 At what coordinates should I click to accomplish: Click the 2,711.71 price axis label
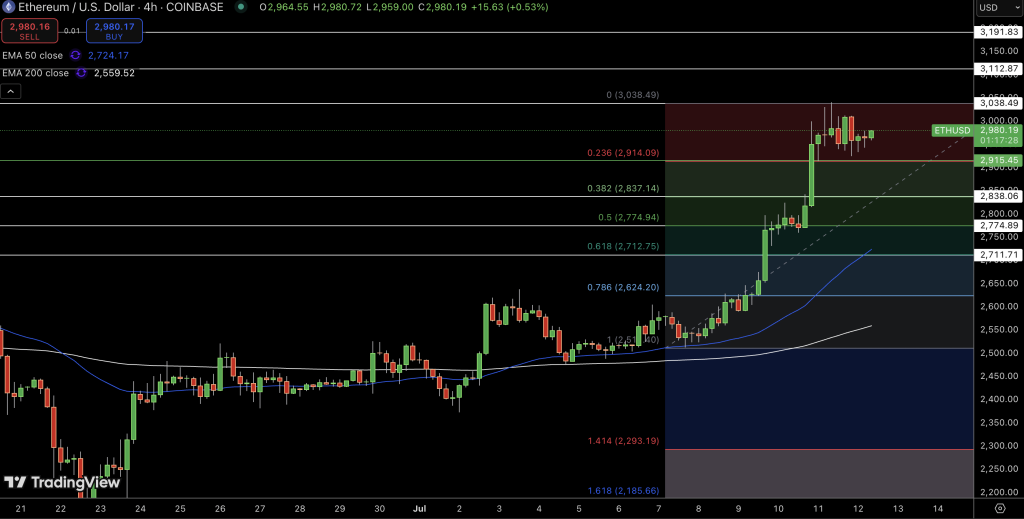[x=997, y=255]
